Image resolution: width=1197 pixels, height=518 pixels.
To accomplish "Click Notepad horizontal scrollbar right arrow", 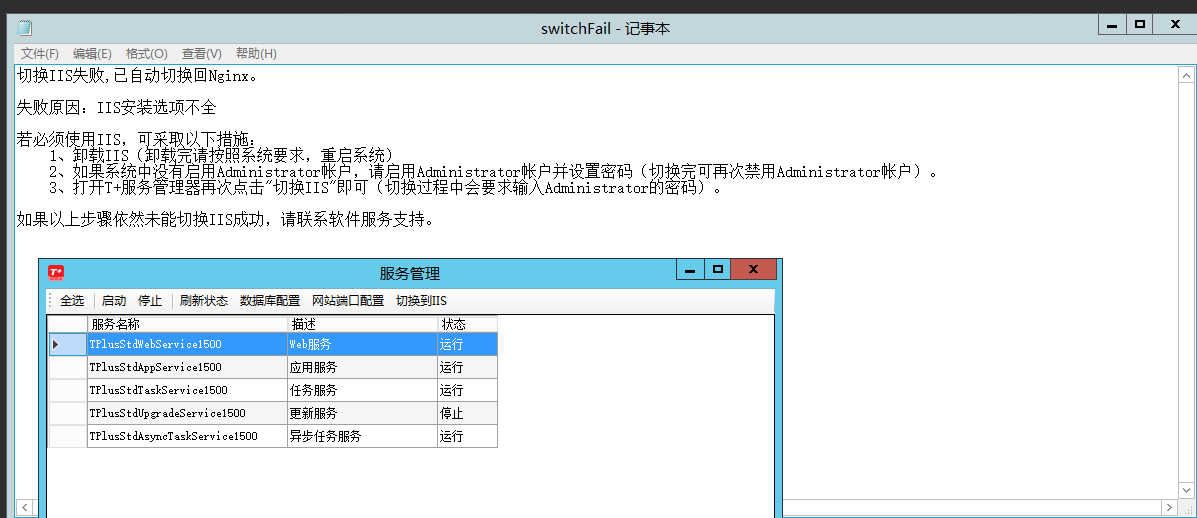I will (x=1170, y=507).
